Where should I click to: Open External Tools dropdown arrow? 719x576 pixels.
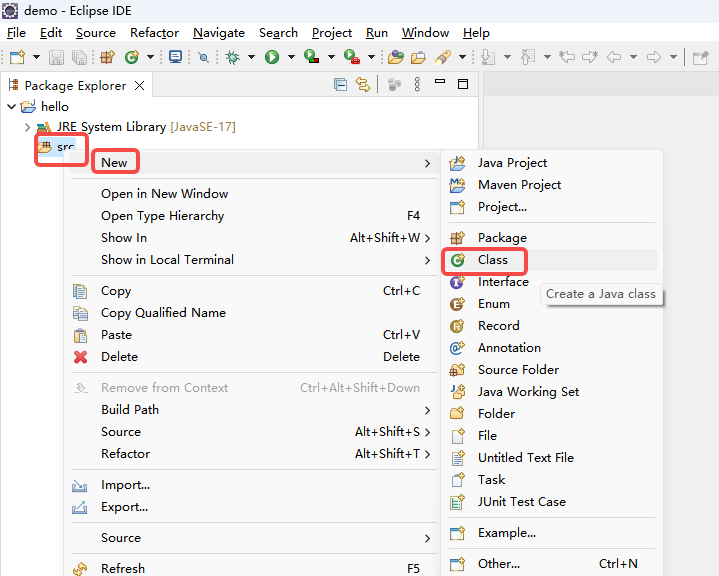click(371, 58)
